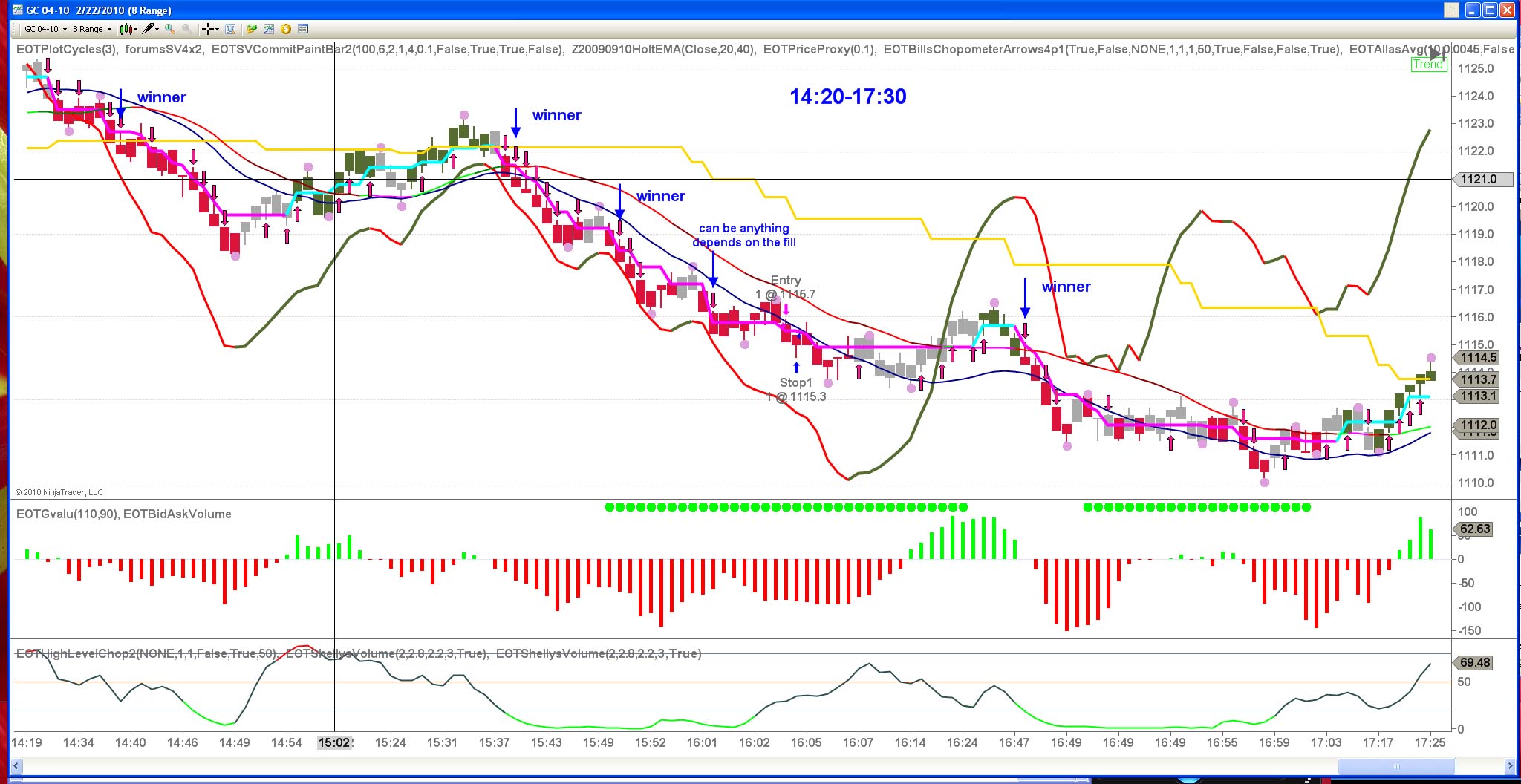
Task: Click the EOTPriceProxy(0.1) indicator label
Action: pos(819,49)
